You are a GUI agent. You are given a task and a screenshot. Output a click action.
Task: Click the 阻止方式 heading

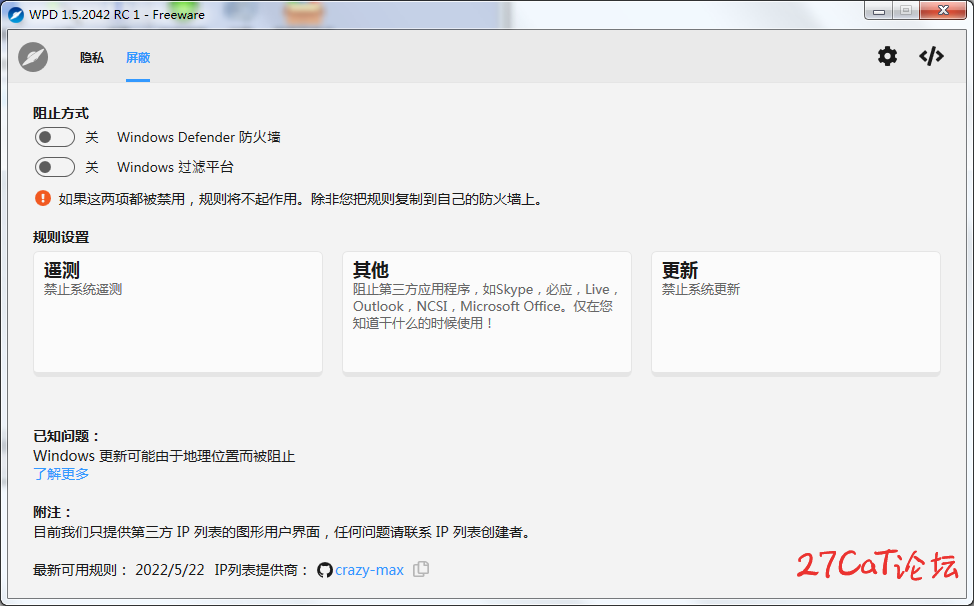click(x=61, y=113)
